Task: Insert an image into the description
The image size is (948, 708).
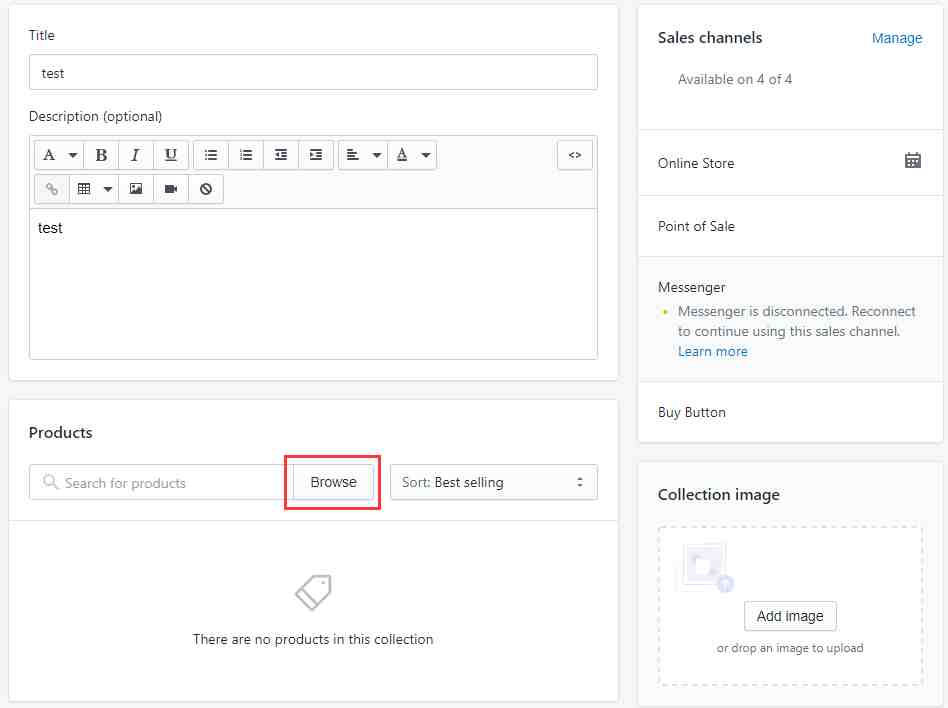Action: 135,189
